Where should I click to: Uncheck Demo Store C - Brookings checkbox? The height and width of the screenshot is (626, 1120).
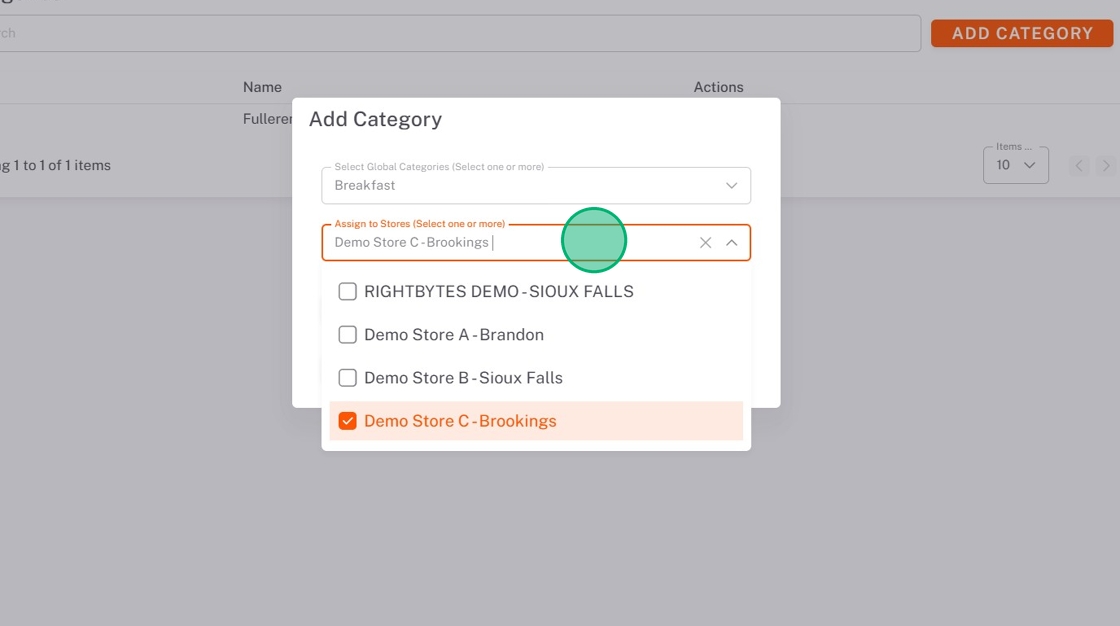[348, 421]
